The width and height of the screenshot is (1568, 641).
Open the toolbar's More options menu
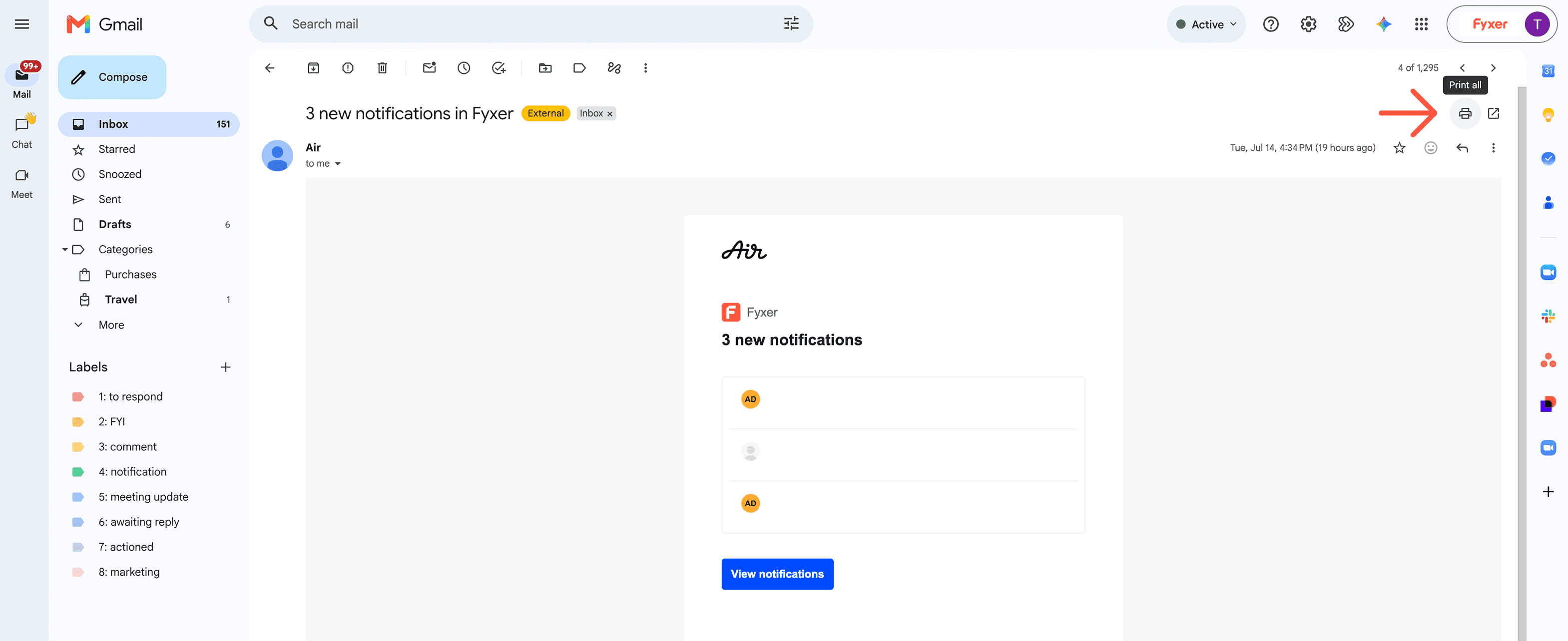click(645, 68)
